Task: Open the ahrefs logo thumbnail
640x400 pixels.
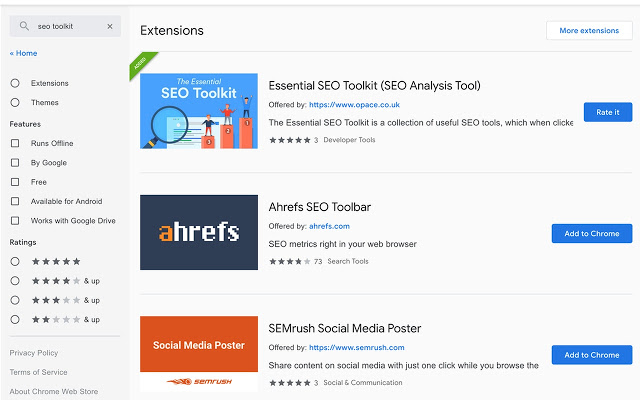Action: (x=199, y=232)
